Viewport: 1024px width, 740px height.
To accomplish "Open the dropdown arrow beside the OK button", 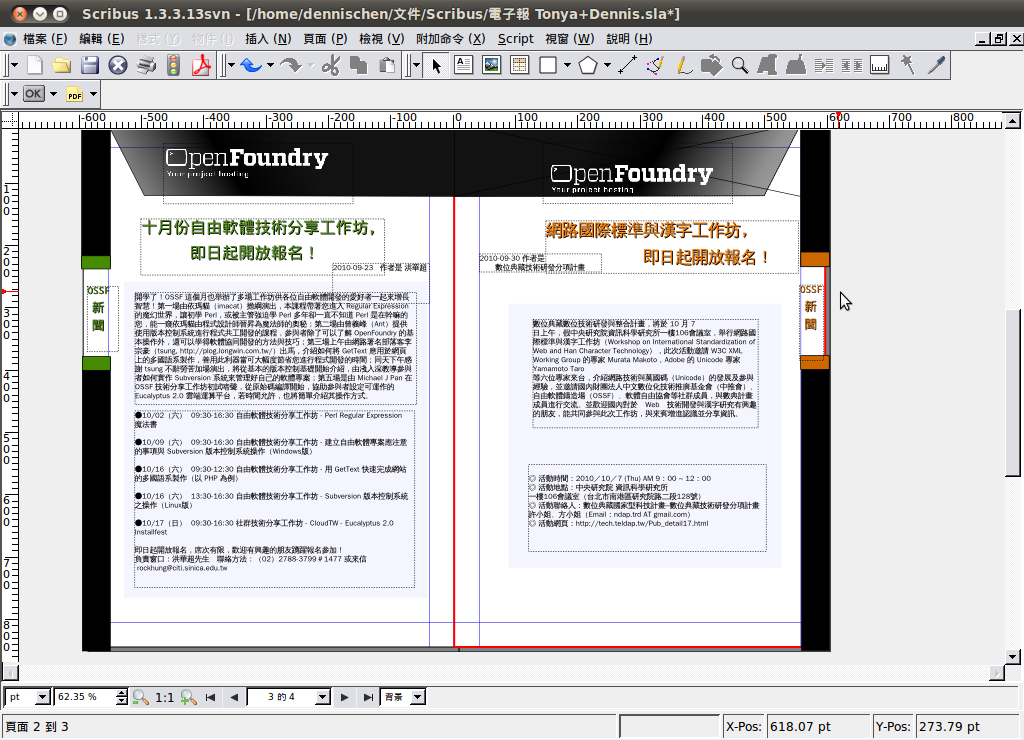I will tap(54, 94).
